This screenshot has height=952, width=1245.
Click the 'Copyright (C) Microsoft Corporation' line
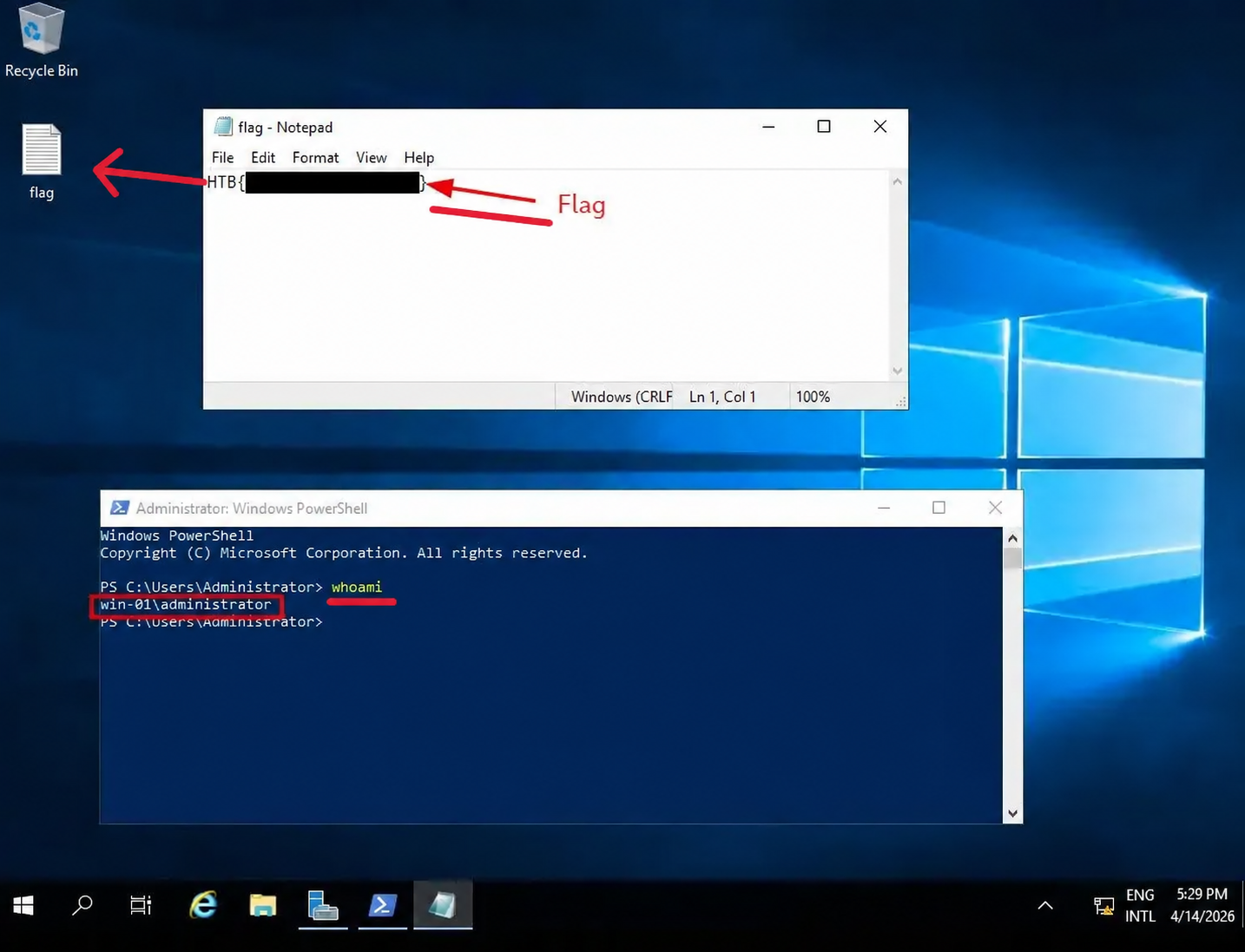[x=344, y=554]
